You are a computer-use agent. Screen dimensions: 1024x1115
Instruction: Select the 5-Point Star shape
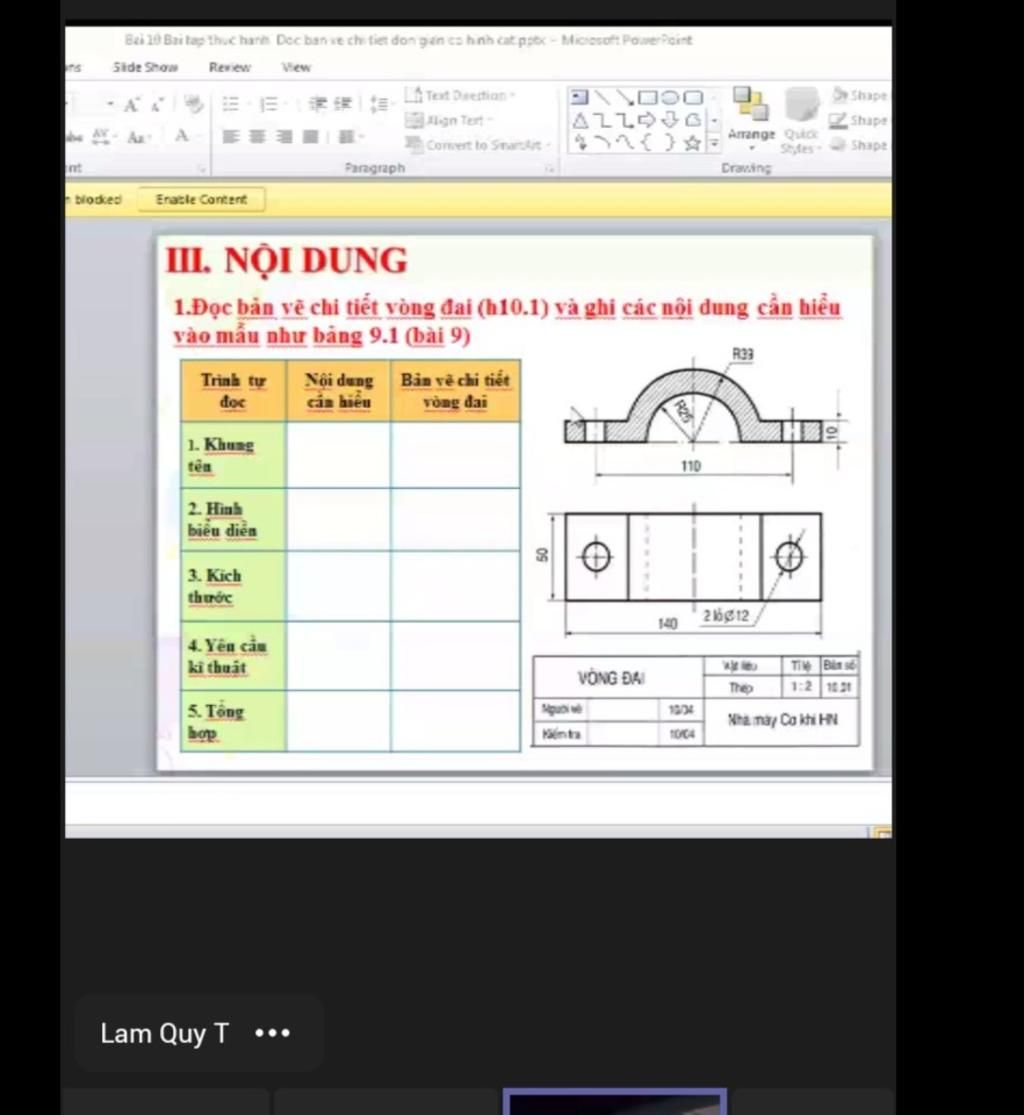(693, 143)
